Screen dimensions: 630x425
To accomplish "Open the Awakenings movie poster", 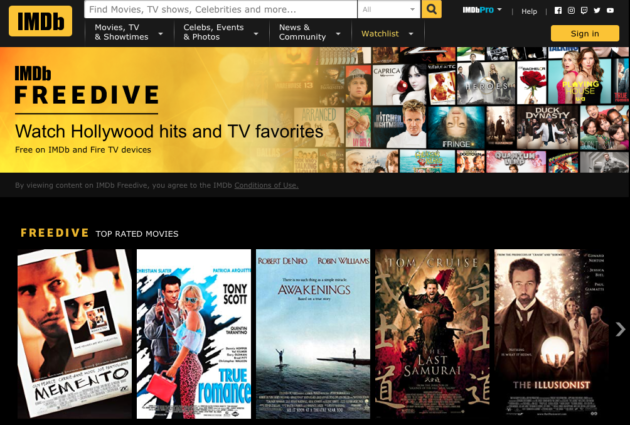I will pyautogui.click(x=313, y=333).
